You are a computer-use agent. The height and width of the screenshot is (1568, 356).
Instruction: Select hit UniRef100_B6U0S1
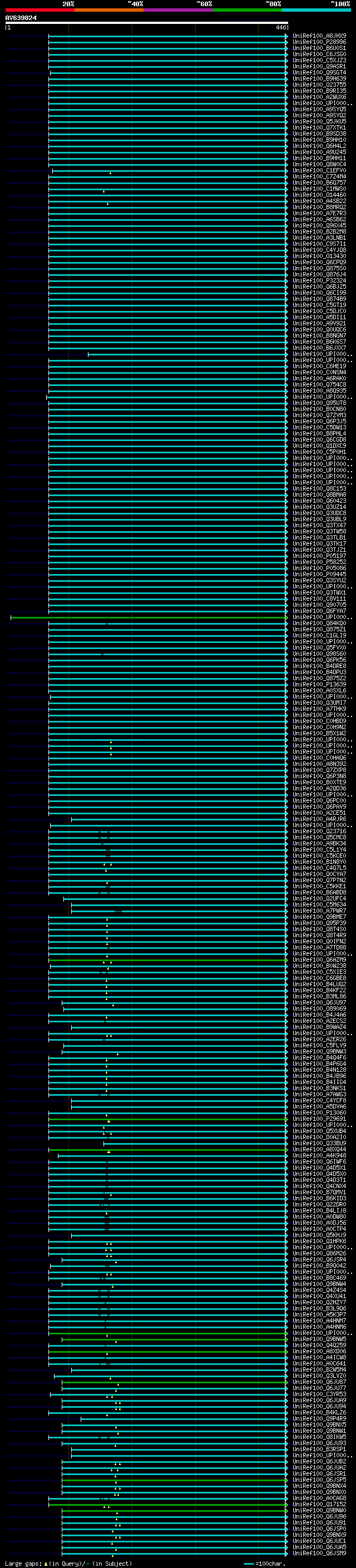(x=319, y=48)
